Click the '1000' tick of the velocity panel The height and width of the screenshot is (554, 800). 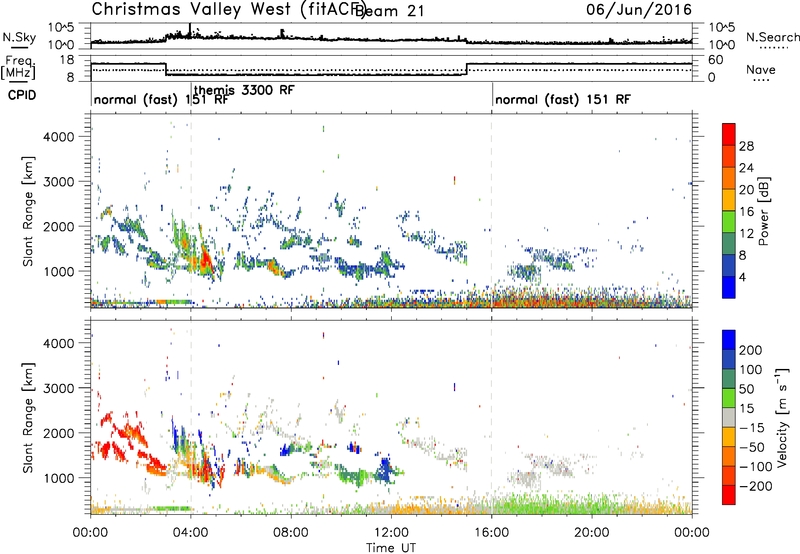click(x=59, y=478)
